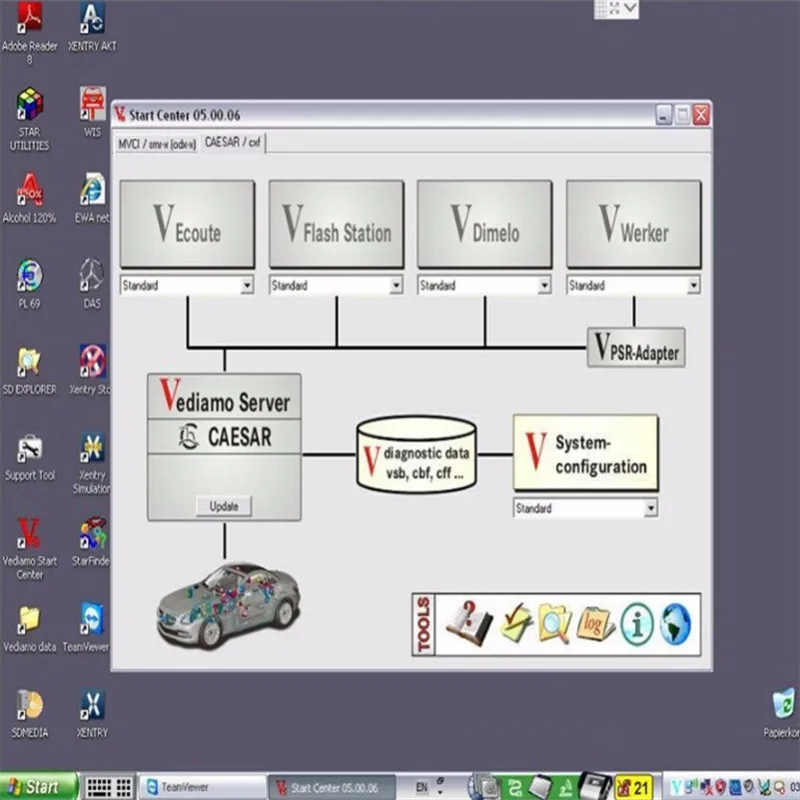Click the Vediamo V tray icon
The image size is (800, 800).
pyautogui.click(x=677, y=788)
